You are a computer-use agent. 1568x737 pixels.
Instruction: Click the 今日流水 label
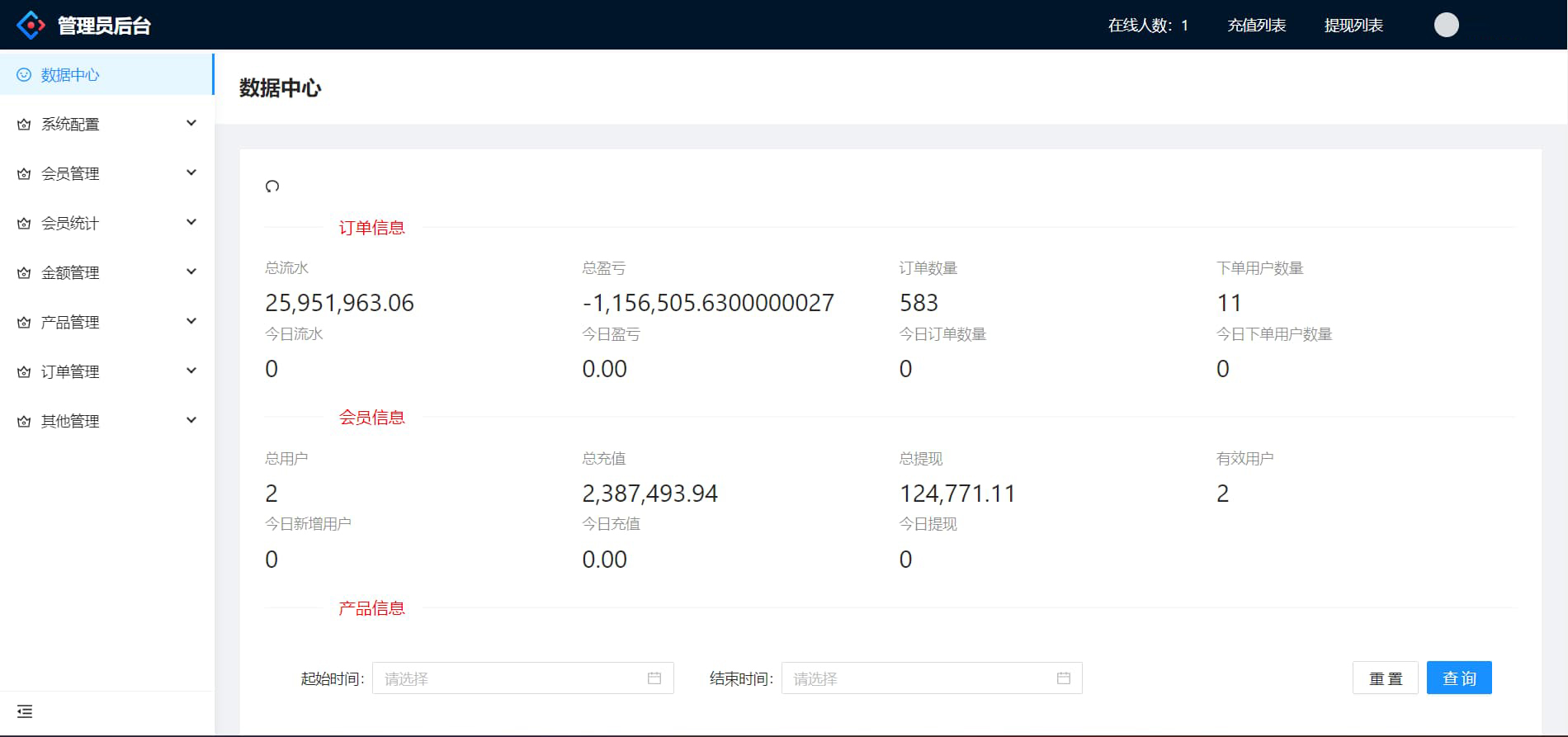pyautogui.click(x=294, y=334)
